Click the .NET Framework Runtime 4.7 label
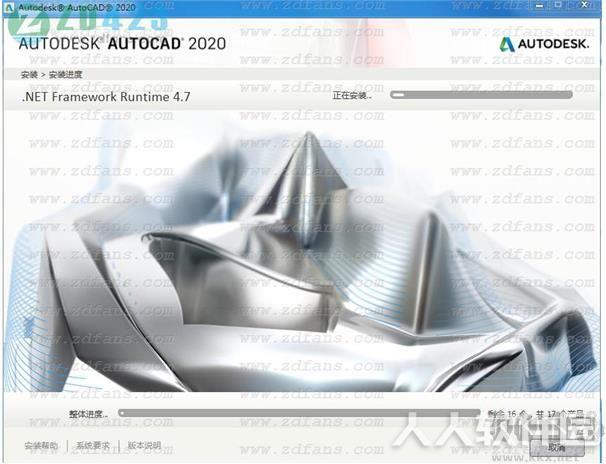Screen dimensions: 606x464 tap(106, 97)
